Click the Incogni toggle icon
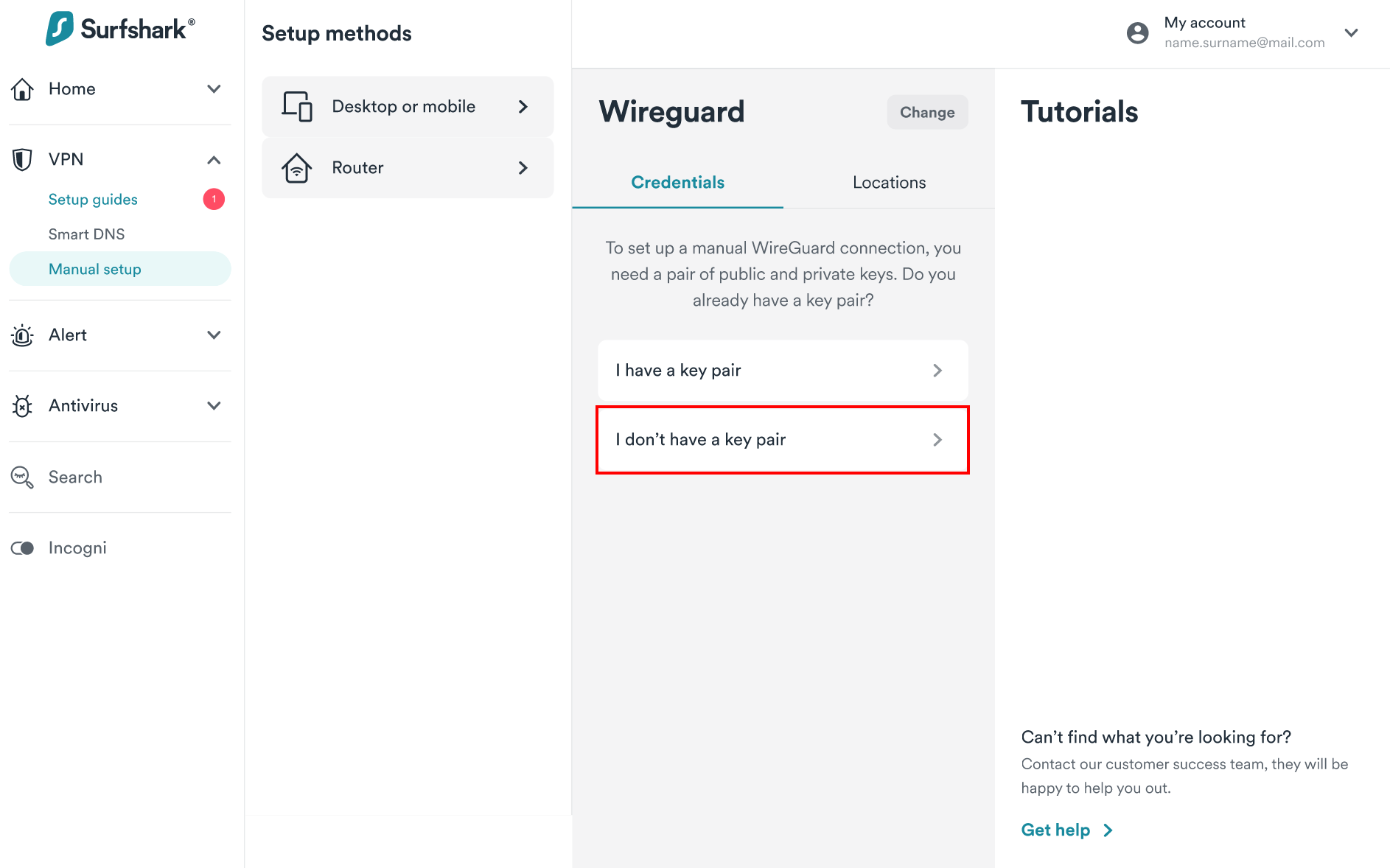 coord(22,548)
